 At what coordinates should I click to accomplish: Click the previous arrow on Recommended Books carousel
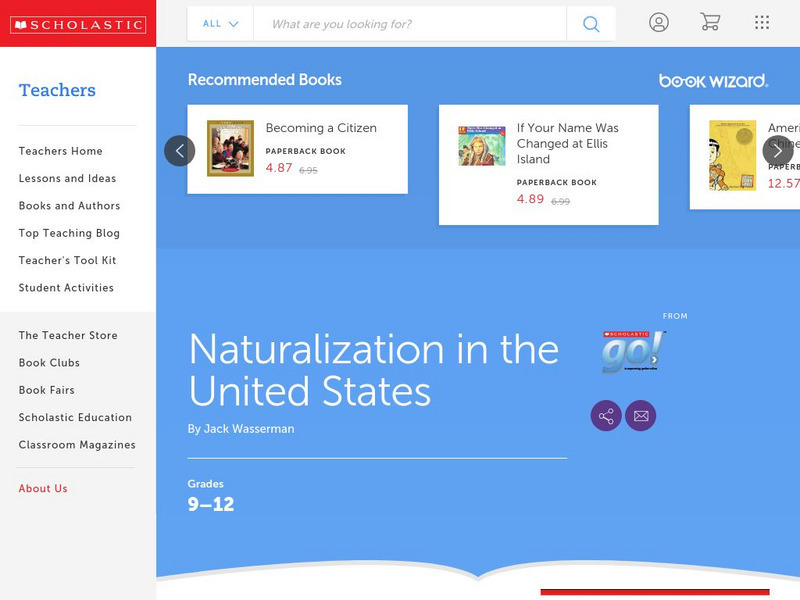[x=180, y=150]
